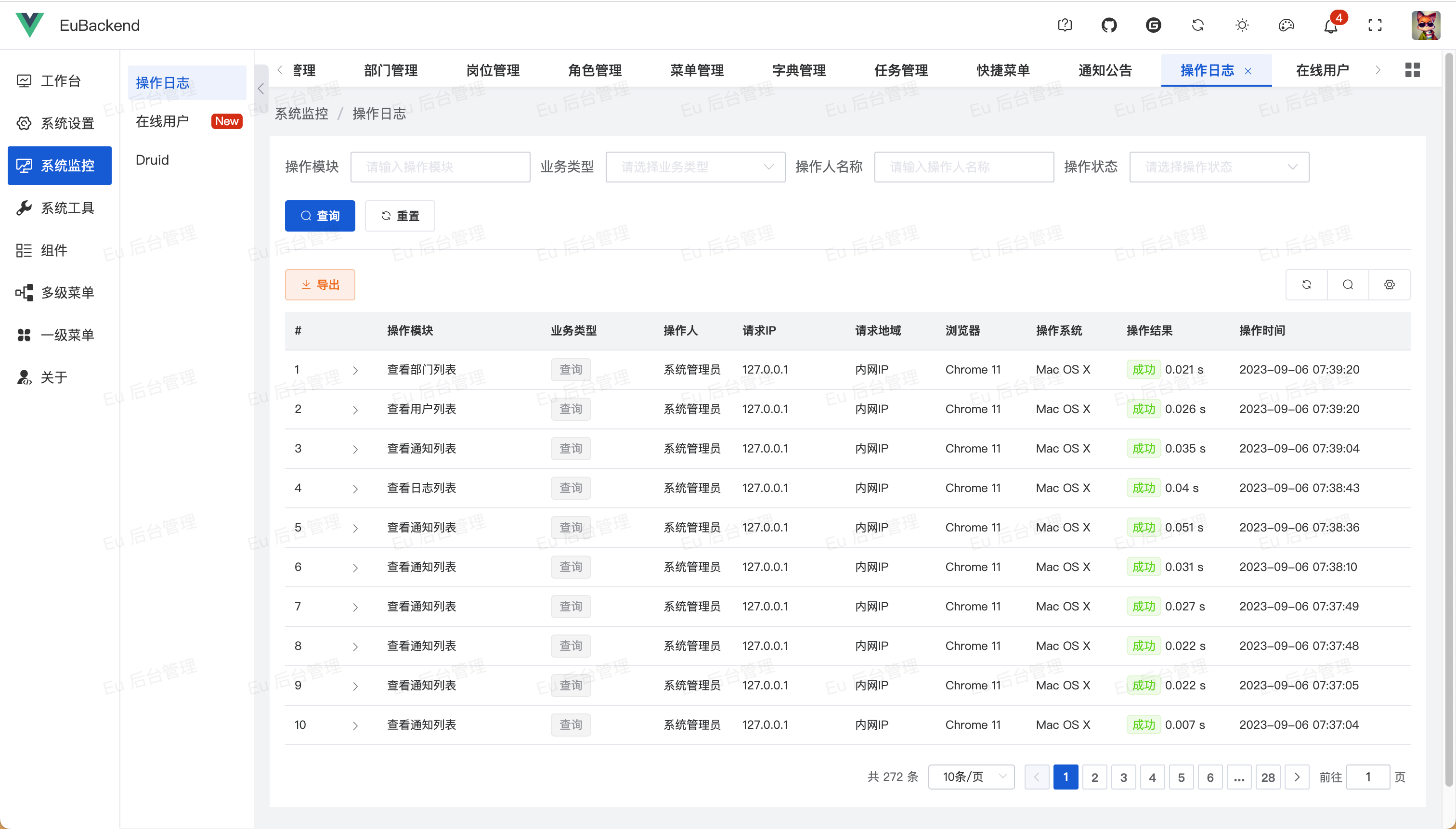Toggle search area with magnifier icon
Image resolution: width=1456 pixels, height=829 pixels.
tap(1348, 285)
